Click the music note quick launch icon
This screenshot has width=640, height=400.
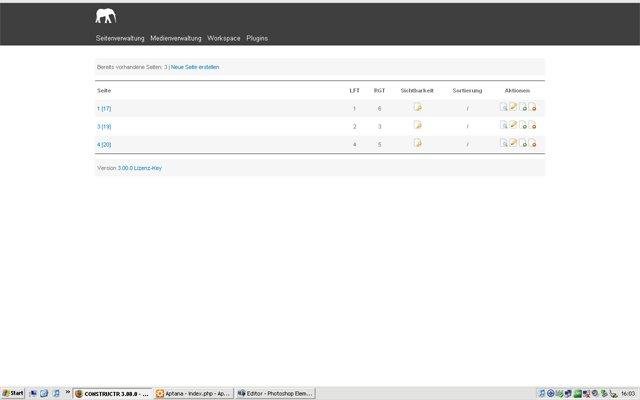click(x=56, y=393)
